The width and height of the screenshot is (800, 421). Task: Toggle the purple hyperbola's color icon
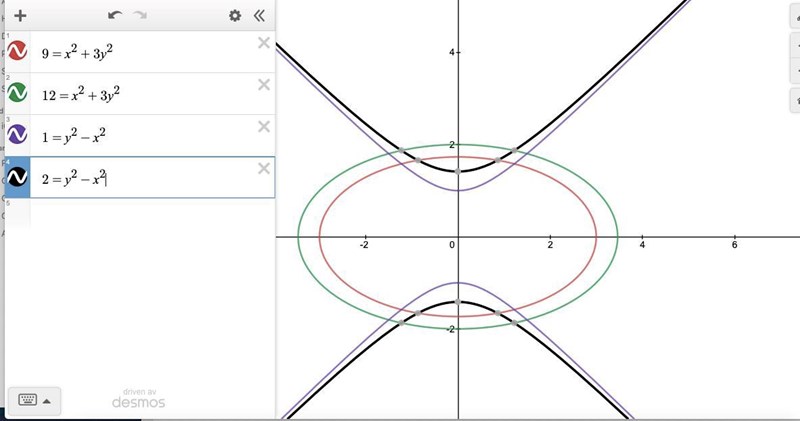18,135
